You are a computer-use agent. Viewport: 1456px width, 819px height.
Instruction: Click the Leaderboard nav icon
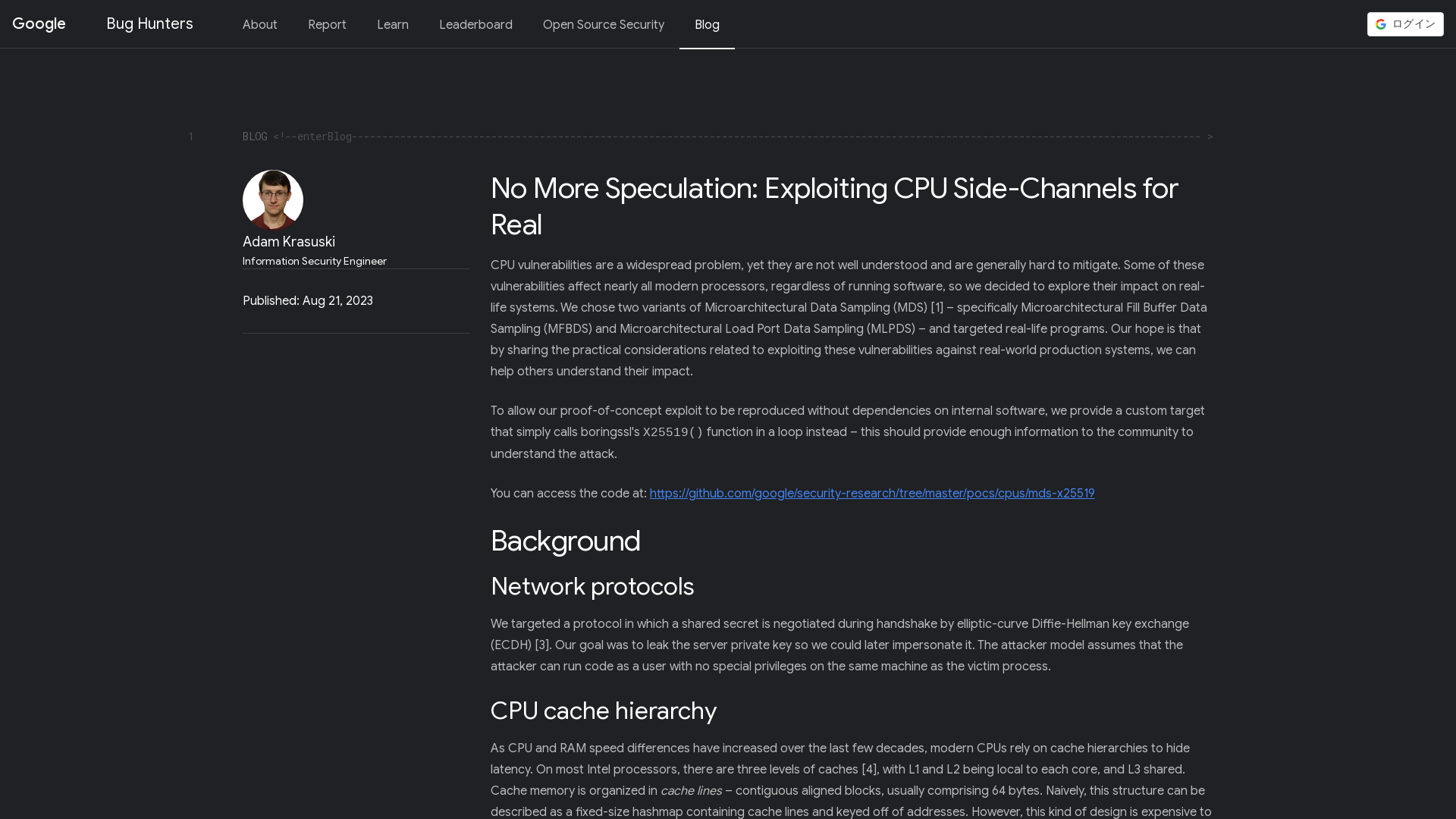click(475, 24)
